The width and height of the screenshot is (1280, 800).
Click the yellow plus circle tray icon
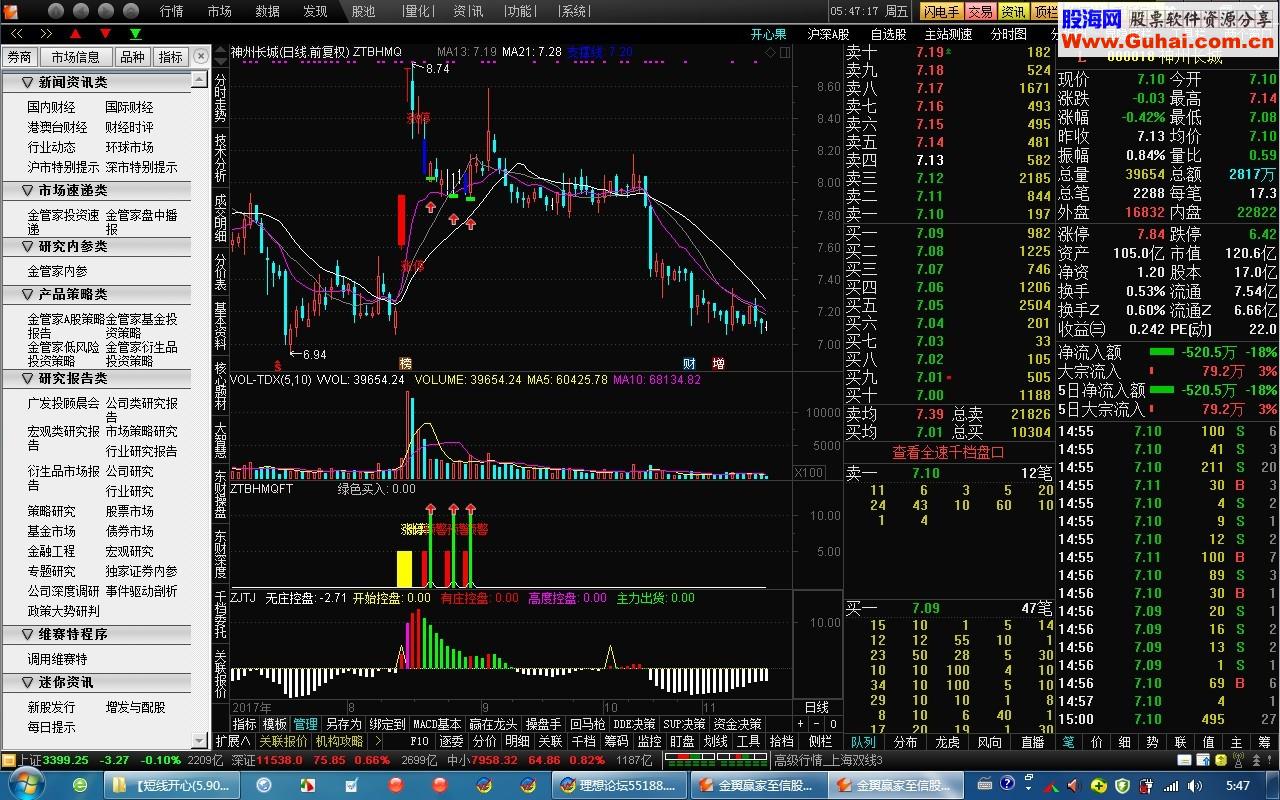[1100, 786]
